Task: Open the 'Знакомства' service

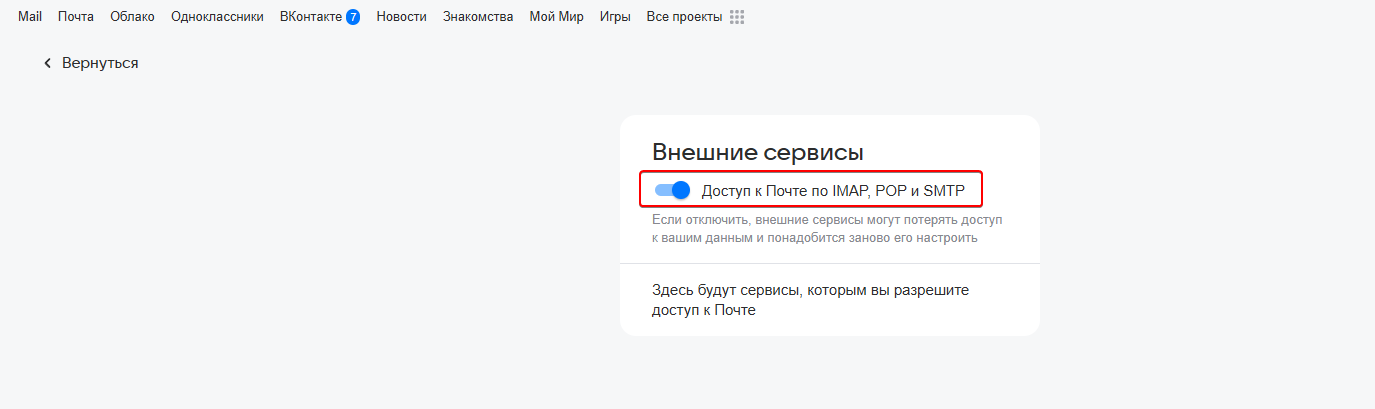Action: click(x=478, y=17)
